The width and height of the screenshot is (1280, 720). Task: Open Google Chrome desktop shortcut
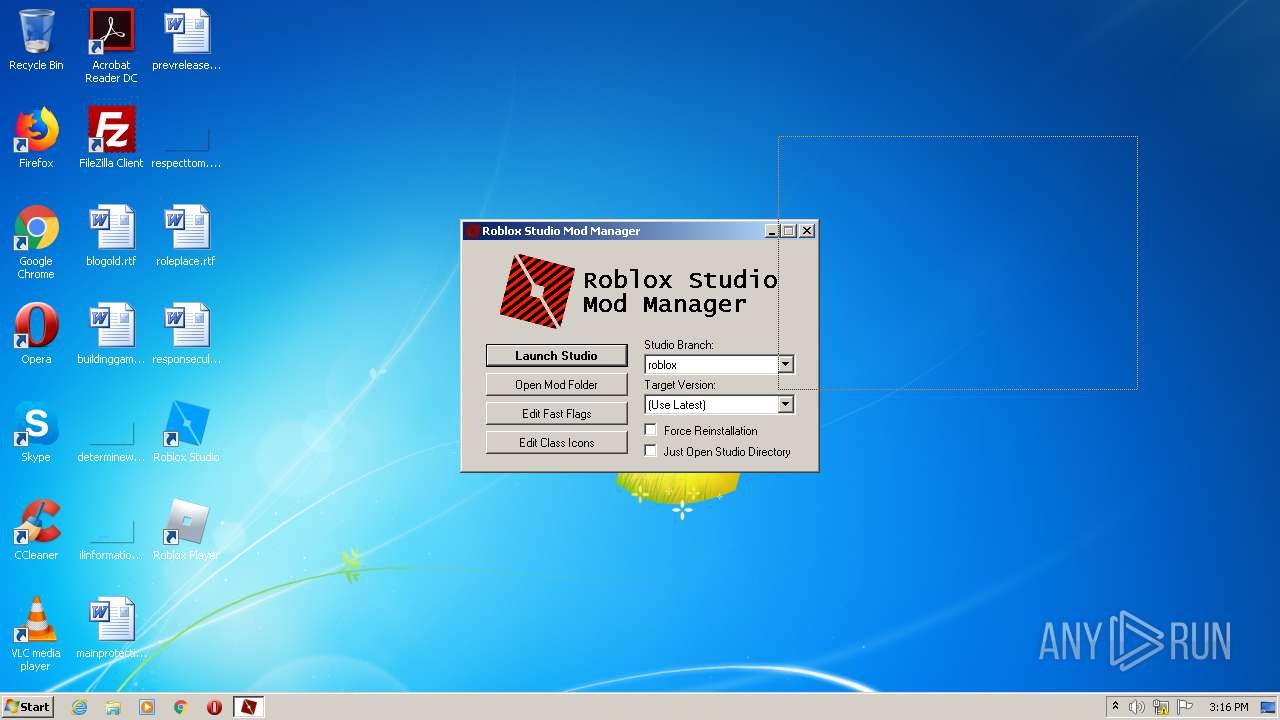tap(36, 242)
